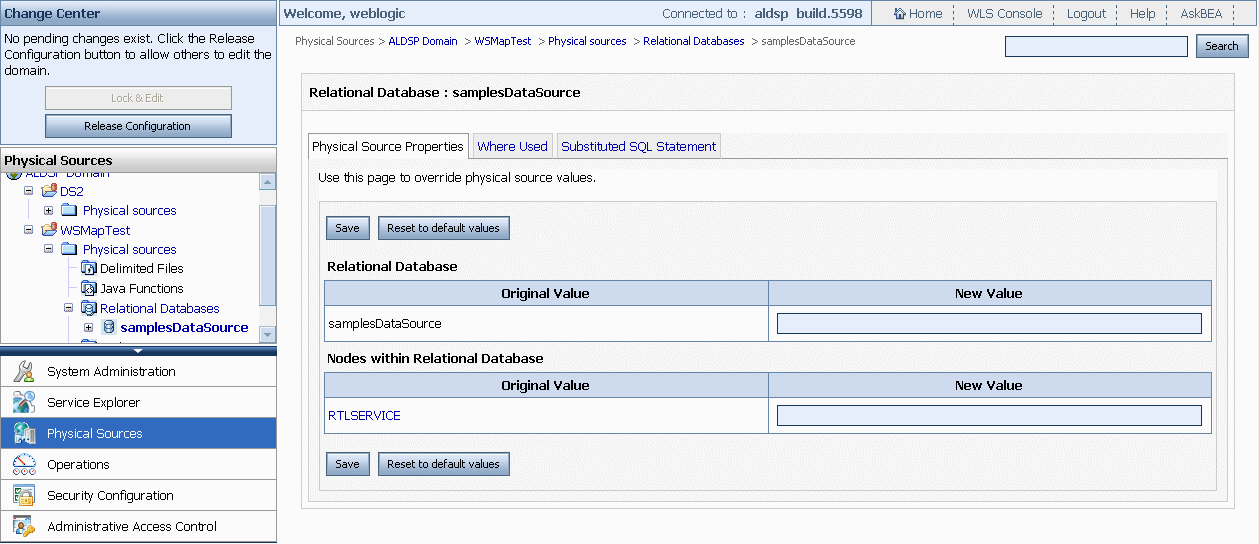Select Java Functions in the tree
Viewport: 1259px width, 544px height.
tap(142, 288)
